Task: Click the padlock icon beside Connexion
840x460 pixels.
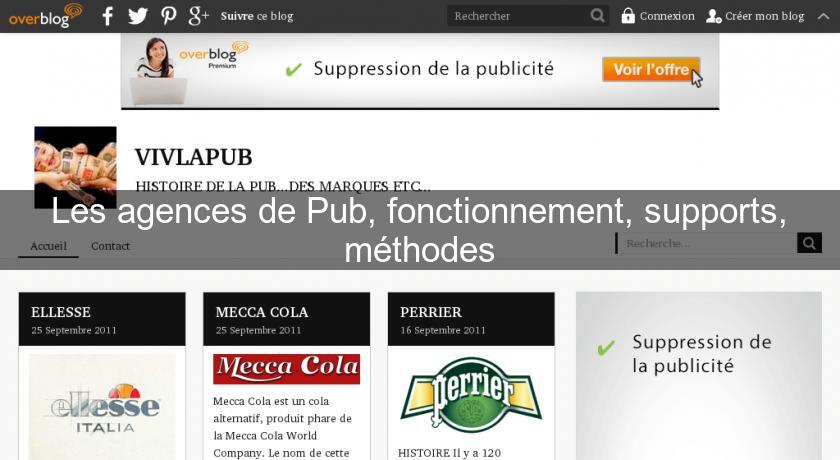Action: [x=627, y=16]
